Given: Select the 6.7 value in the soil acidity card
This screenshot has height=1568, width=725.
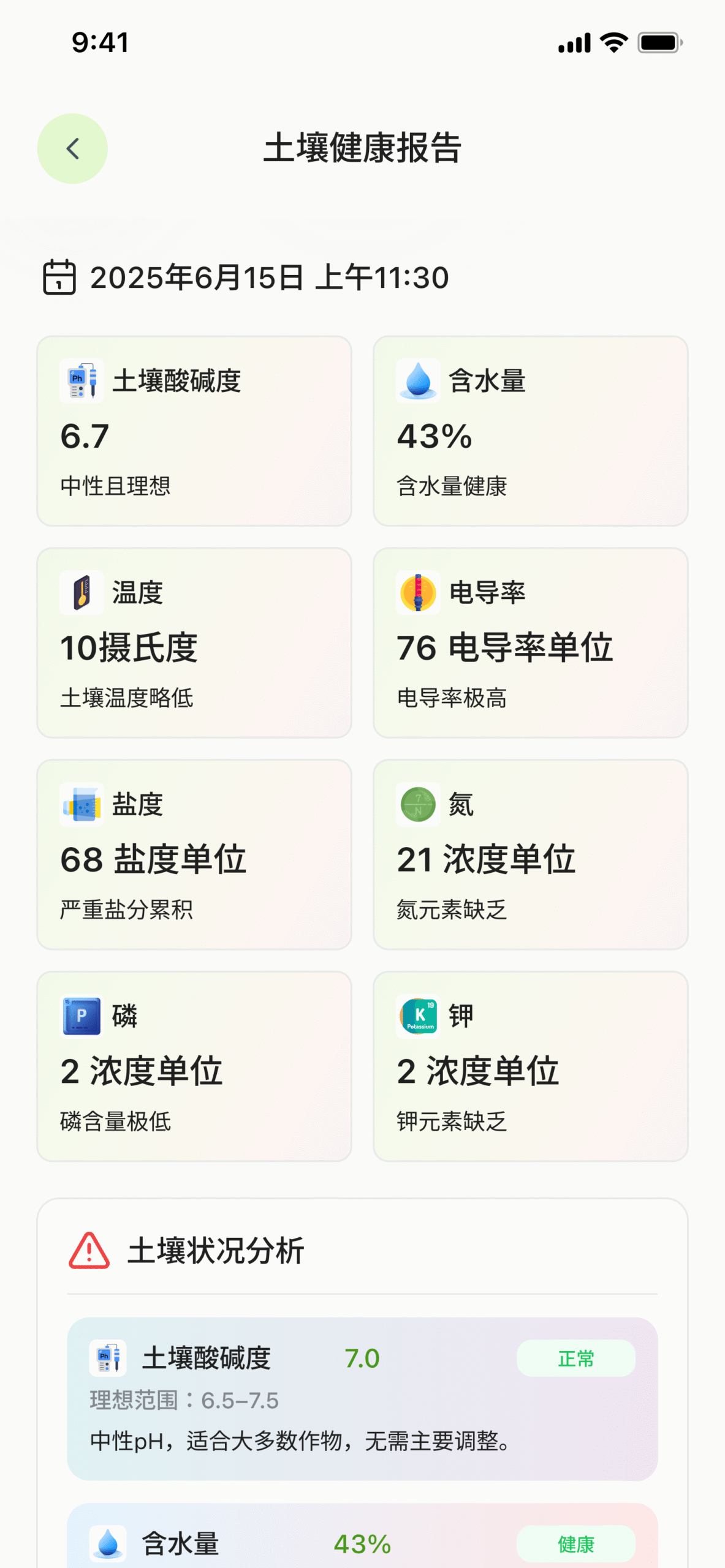Looking at the screenshot, I should coord(85,436).
